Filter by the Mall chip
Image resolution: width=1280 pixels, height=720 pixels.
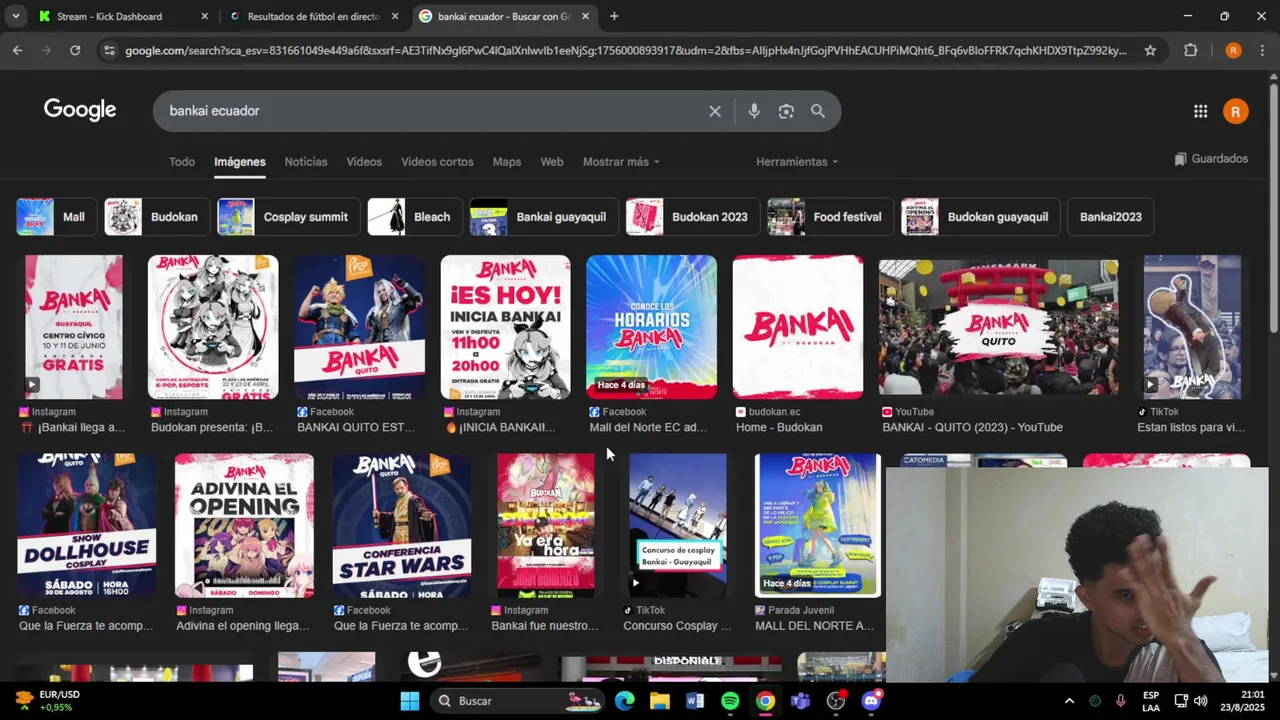(56, 217)
